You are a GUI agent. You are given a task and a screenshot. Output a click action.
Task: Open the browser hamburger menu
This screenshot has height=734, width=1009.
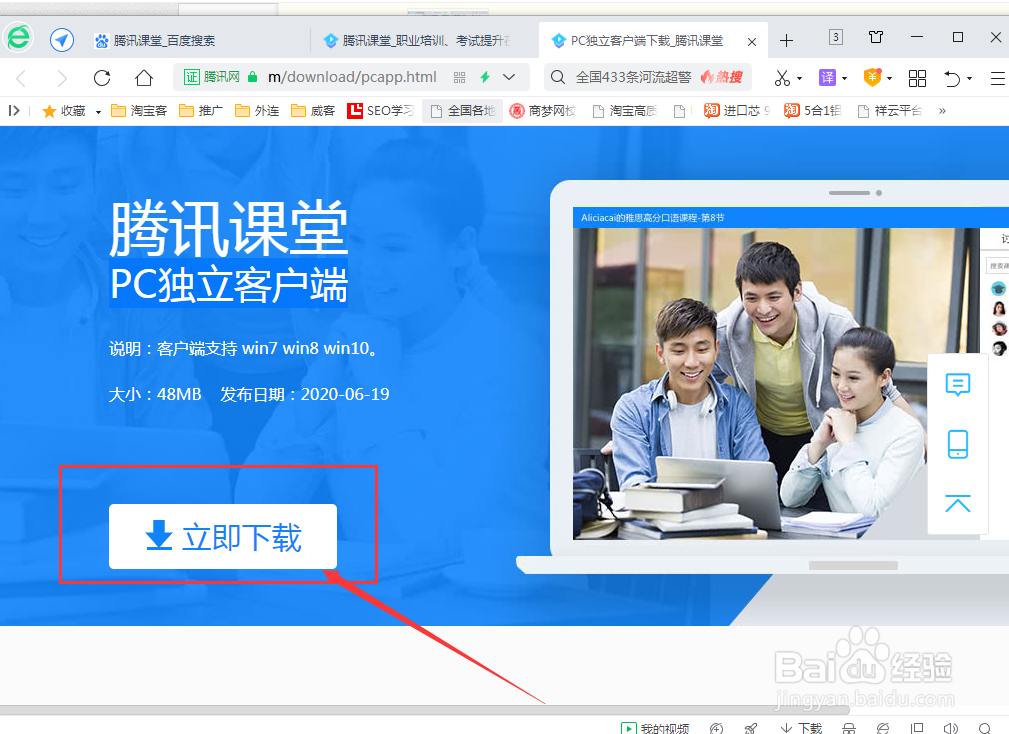coord(997,78)
